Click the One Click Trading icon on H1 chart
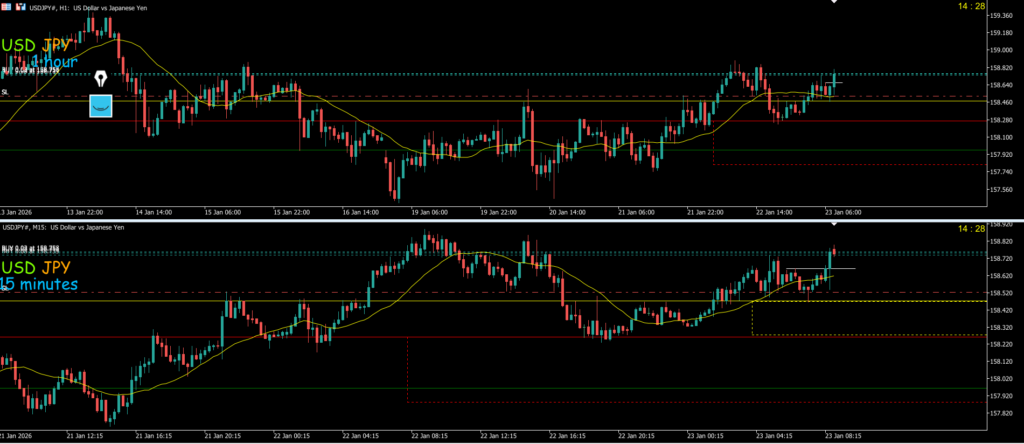Screen dimensions: 1024x444 (6, 6)
